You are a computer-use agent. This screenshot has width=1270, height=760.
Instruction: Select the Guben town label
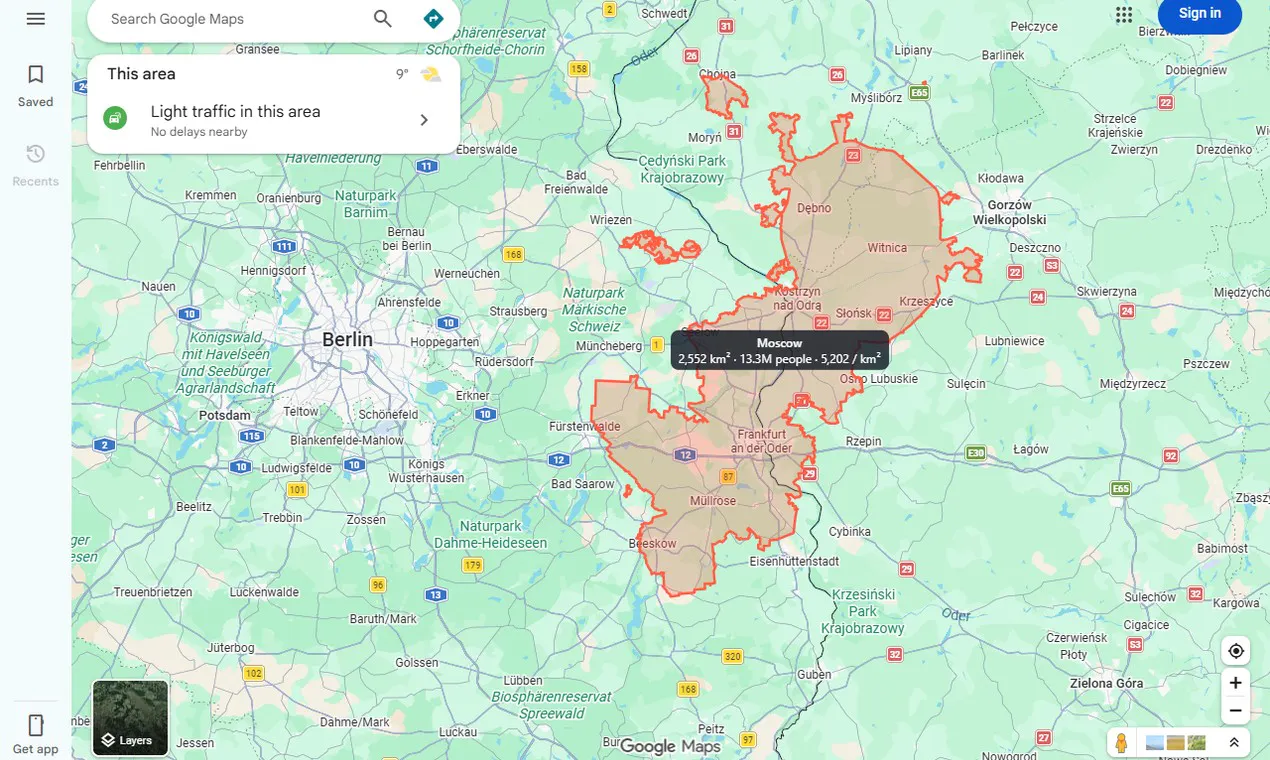click(813, 675)
